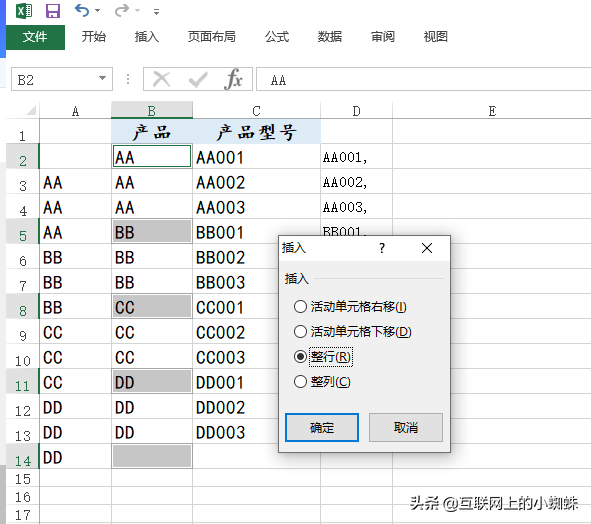The height and width of the screenshot is (524, 591).
Task: Confirm the insert dialog with 确定
Action: click(x=322, y=427)
